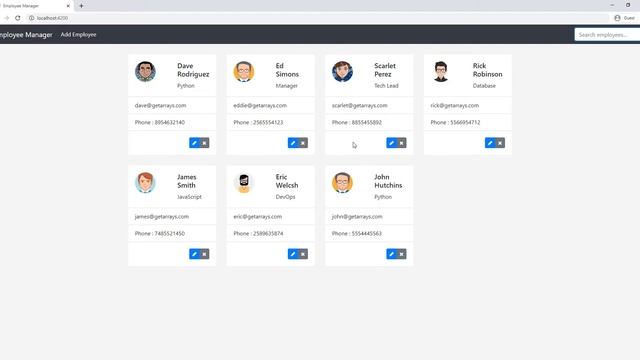The height and width of the screenshot is (360, 640).
Task: Focus the Search employees input field
Action: click(x=607, y=35)
